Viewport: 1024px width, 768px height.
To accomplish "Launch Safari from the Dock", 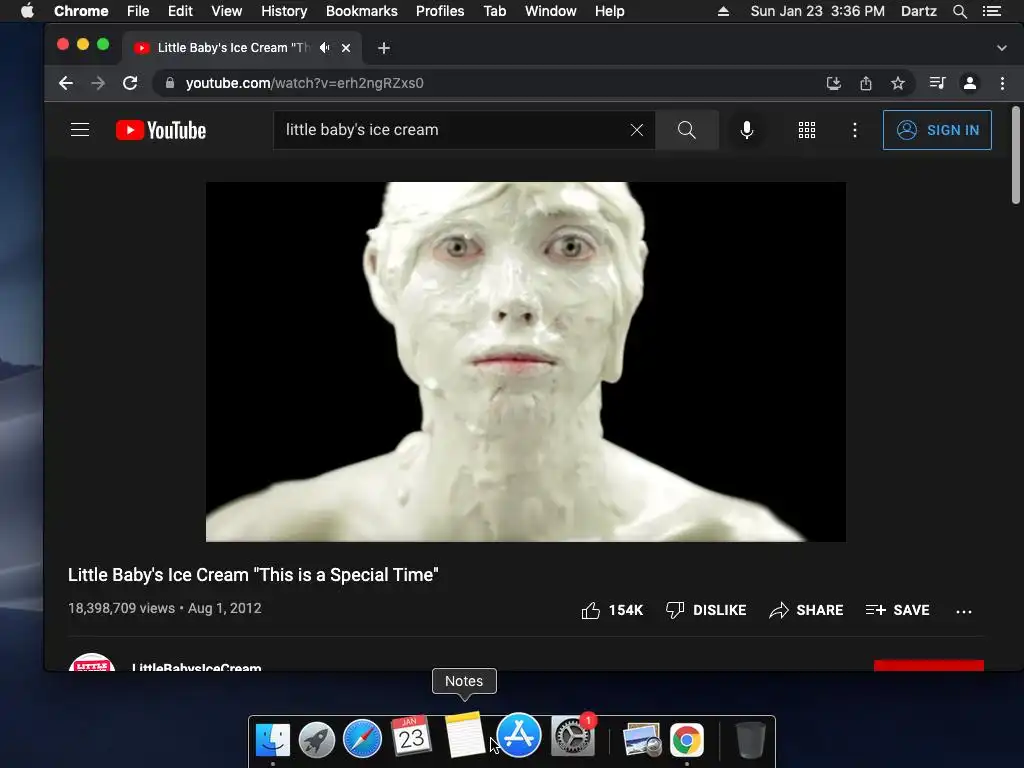I will tap(362, 739).
